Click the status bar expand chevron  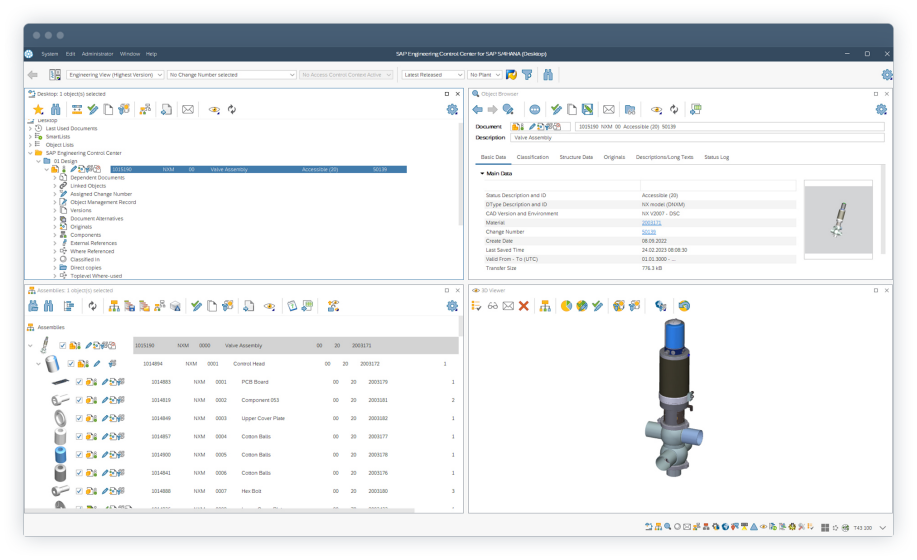click(x=882, y=527)
